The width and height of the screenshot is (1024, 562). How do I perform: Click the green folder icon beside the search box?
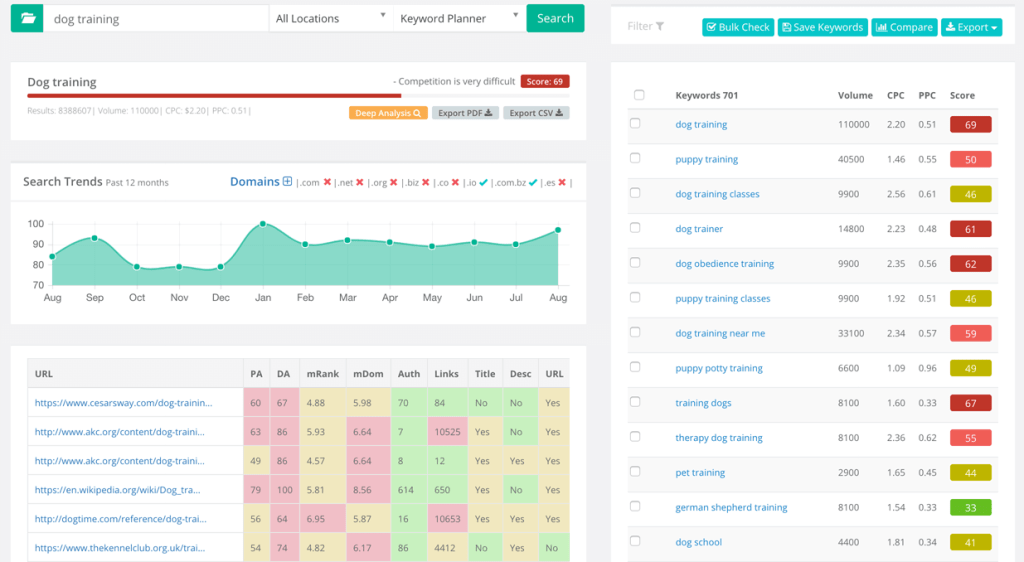pyautogui.click(x=27, y=18)
